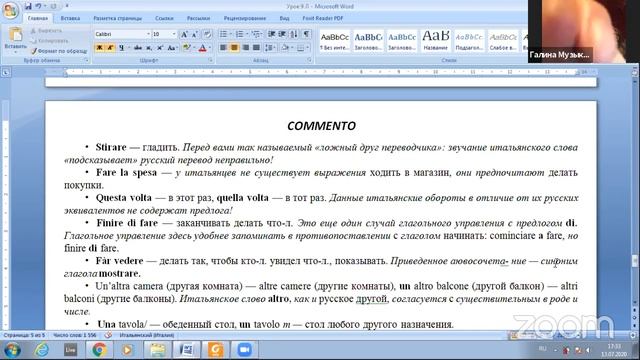Clear text formatting

click(x=207, y=34)
